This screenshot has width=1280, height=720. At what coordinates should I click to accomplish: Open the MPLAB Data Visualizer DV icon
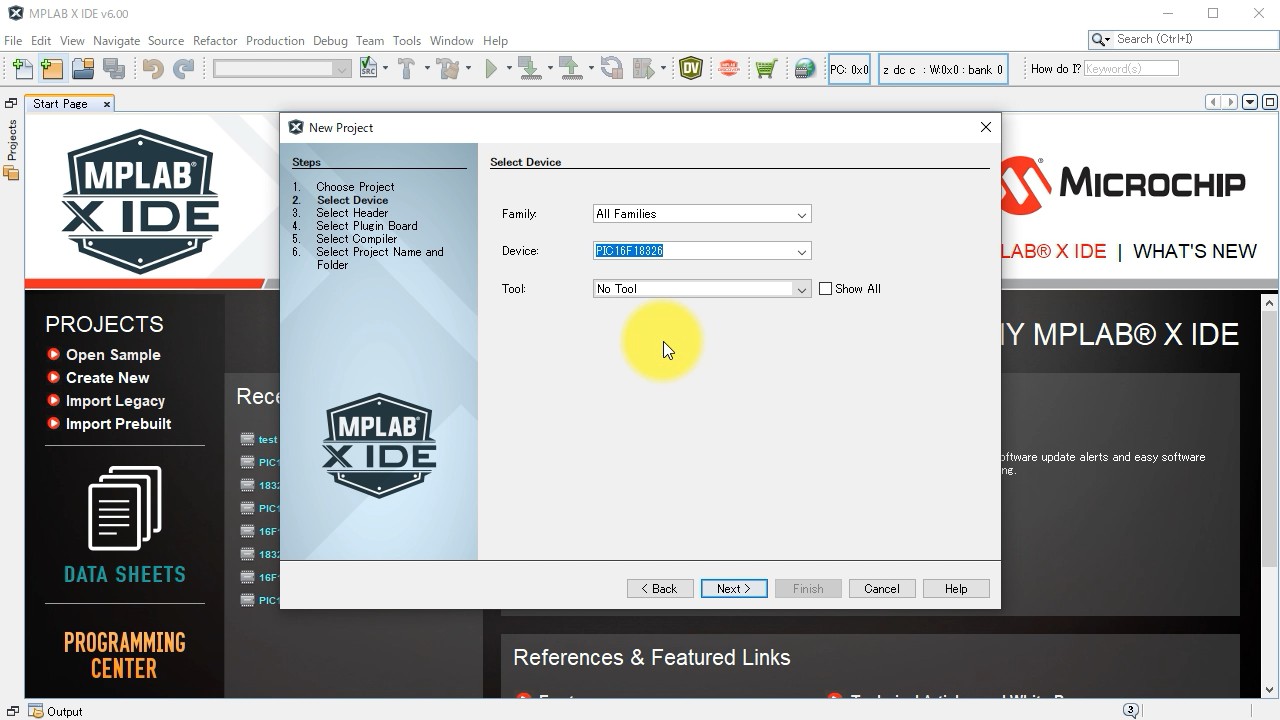point(691,69)
